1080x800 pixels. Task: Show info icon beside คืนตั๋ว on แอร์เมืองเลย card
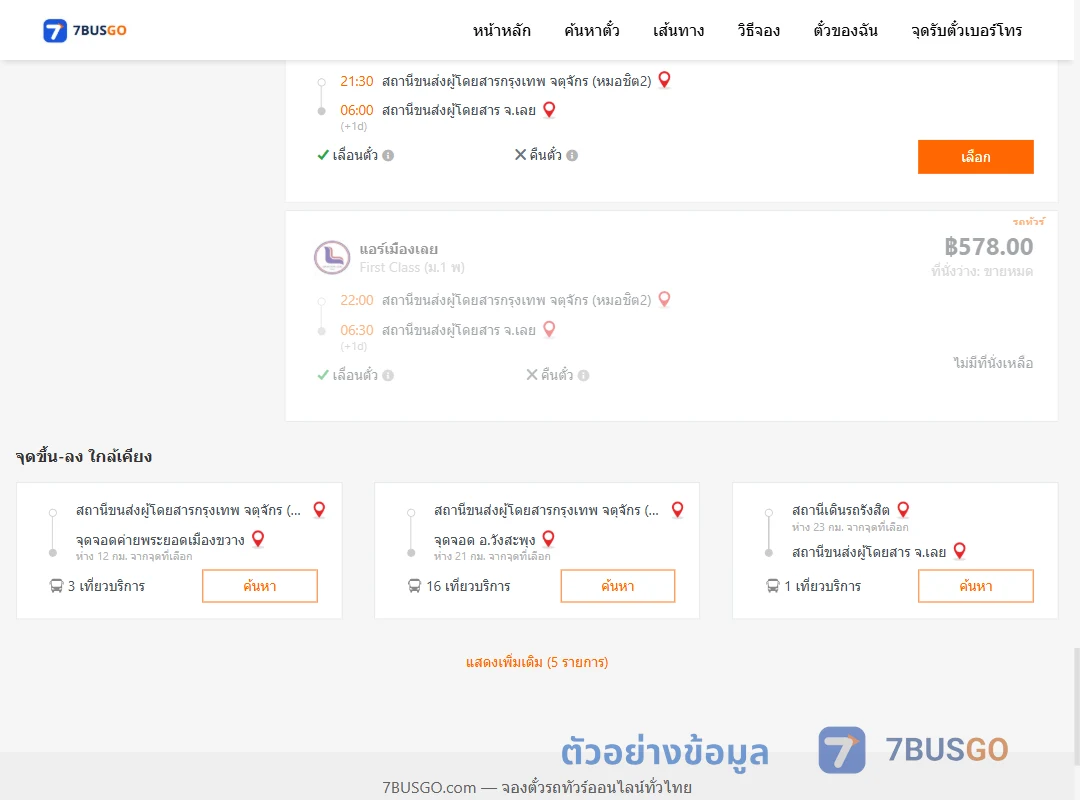[583, 376]
